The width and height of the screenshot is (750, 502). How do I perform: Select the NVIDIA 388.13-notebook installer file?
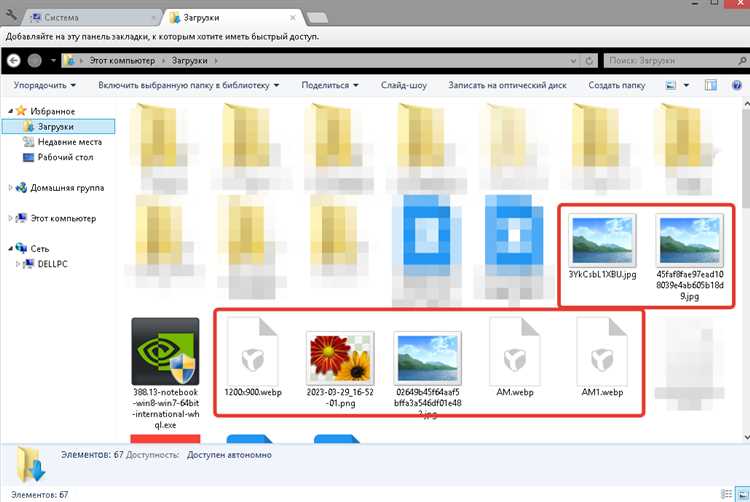coord(165,373)
